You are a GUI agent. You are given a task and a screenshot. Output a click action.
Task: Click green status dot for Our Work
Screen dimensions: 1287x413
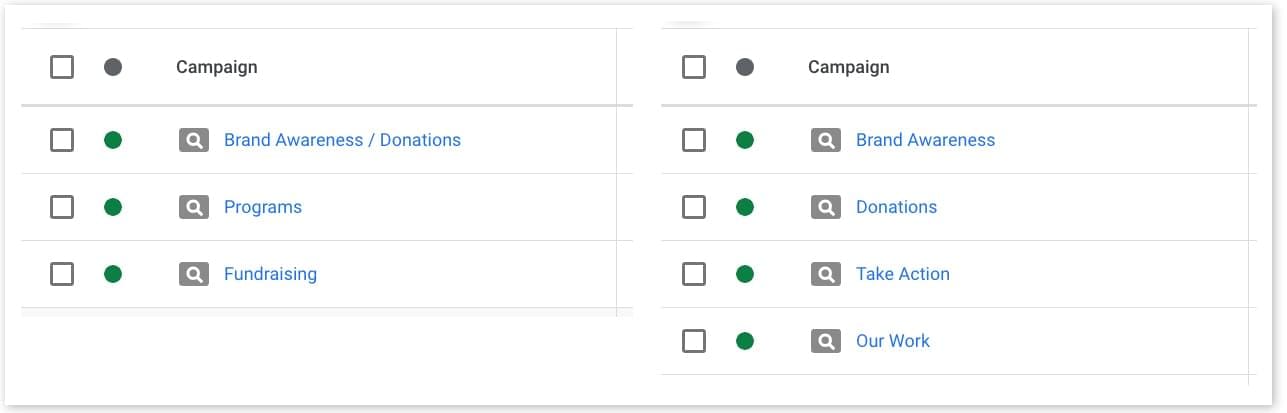coord(744,341)
